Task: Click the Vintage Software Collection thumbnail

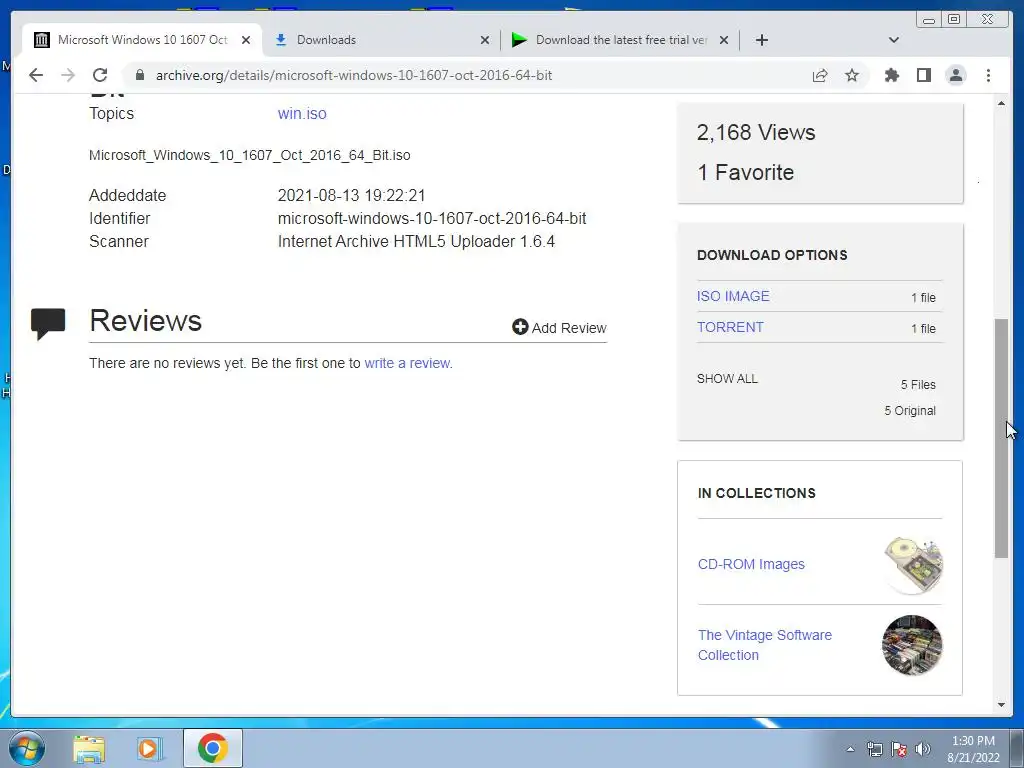Action: pyautogui.click(x=912, y=645)
